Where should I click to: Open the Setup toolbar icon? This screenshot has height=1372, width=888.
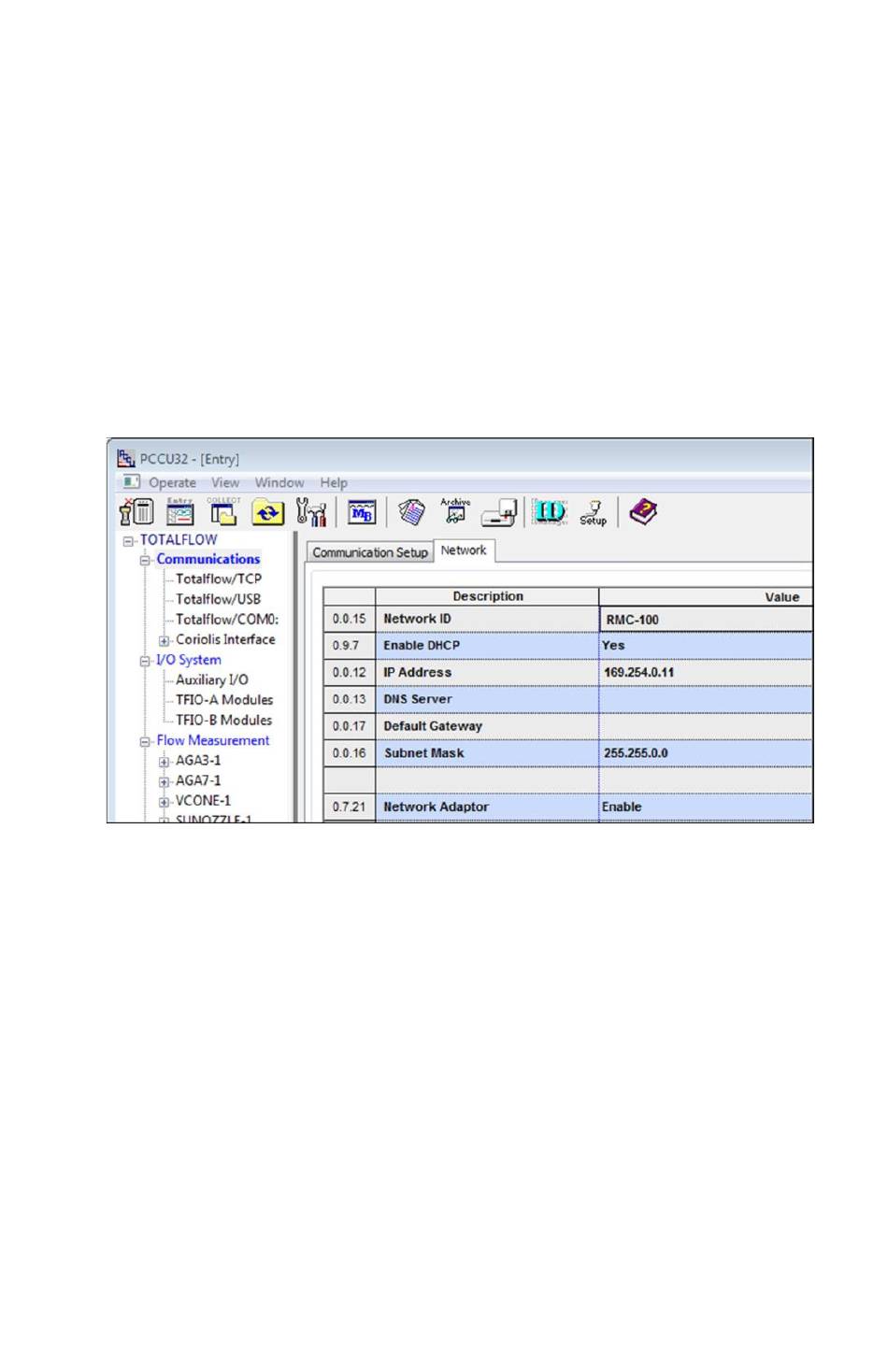[x=593, y=512]
